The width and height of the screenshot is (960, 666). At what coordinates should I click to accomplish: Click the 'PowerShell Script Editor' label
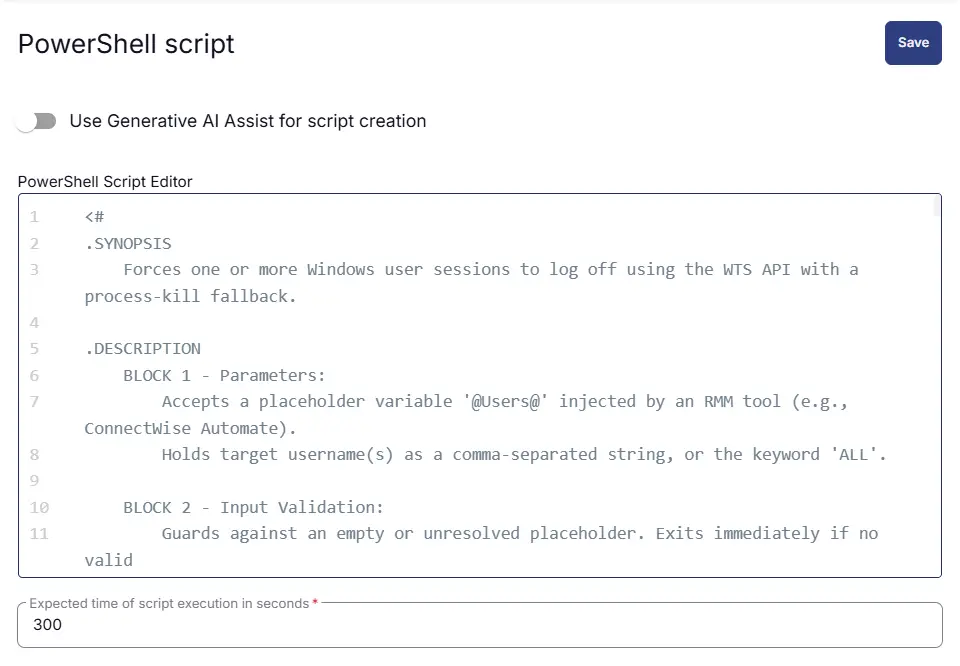pyautogui.click(x=105, y=181)
